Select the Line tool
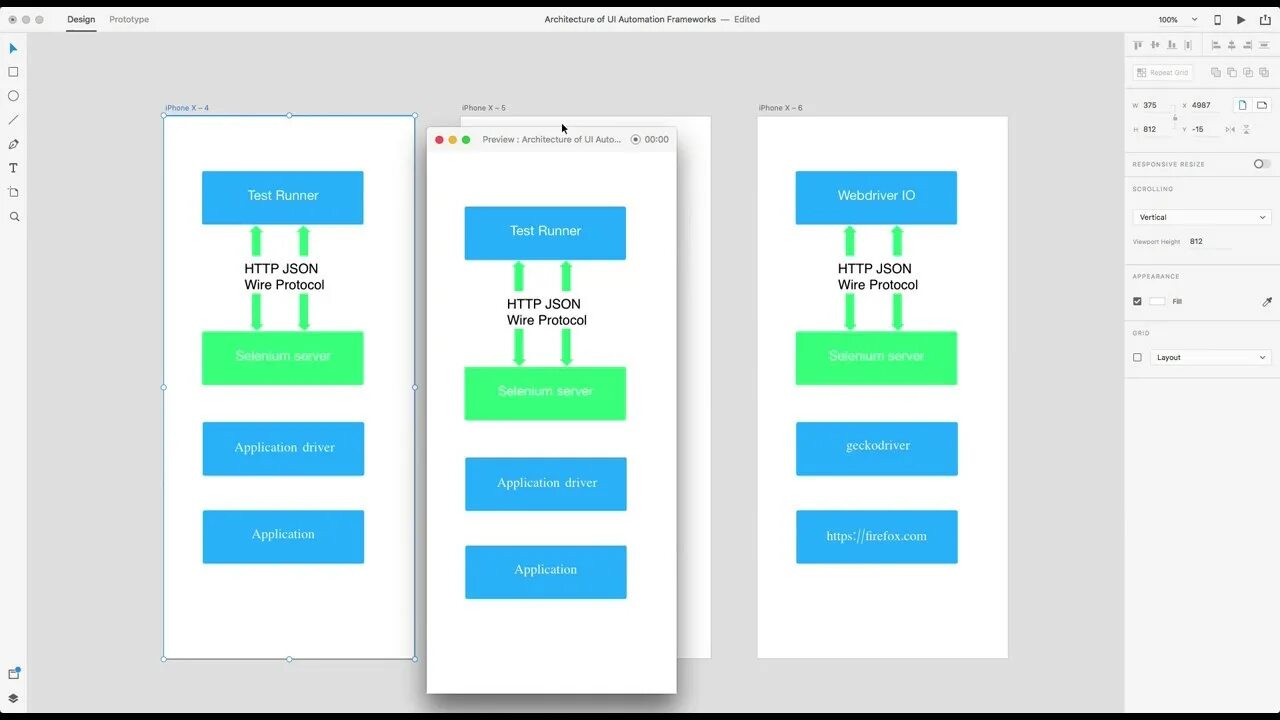Screen dimensions: 1280x720 tap(14, 120)
